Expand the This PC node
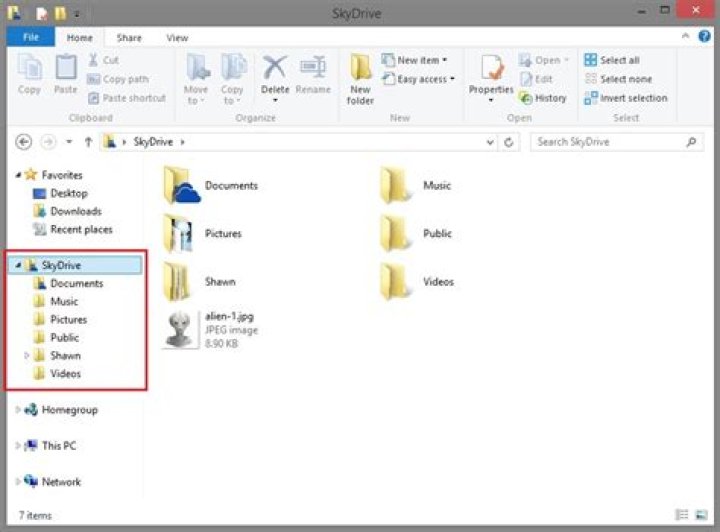The width and height of the screenshot is (720, 532). click(18, 445)
